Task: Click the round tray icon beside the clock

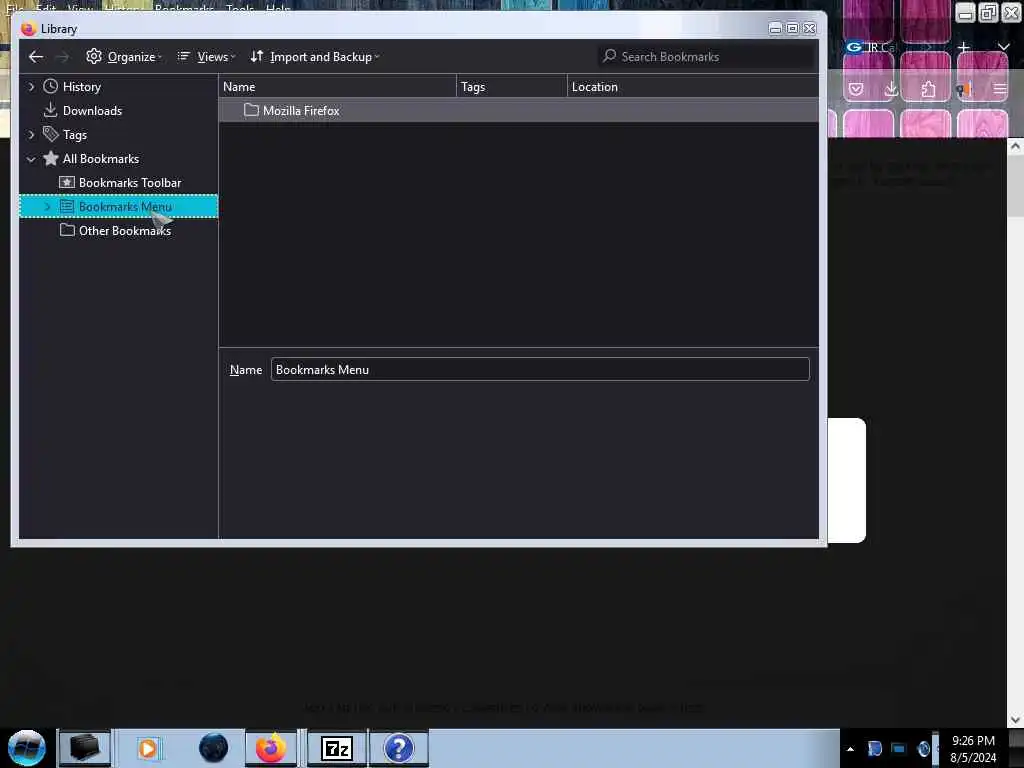Action: (924, 749)
